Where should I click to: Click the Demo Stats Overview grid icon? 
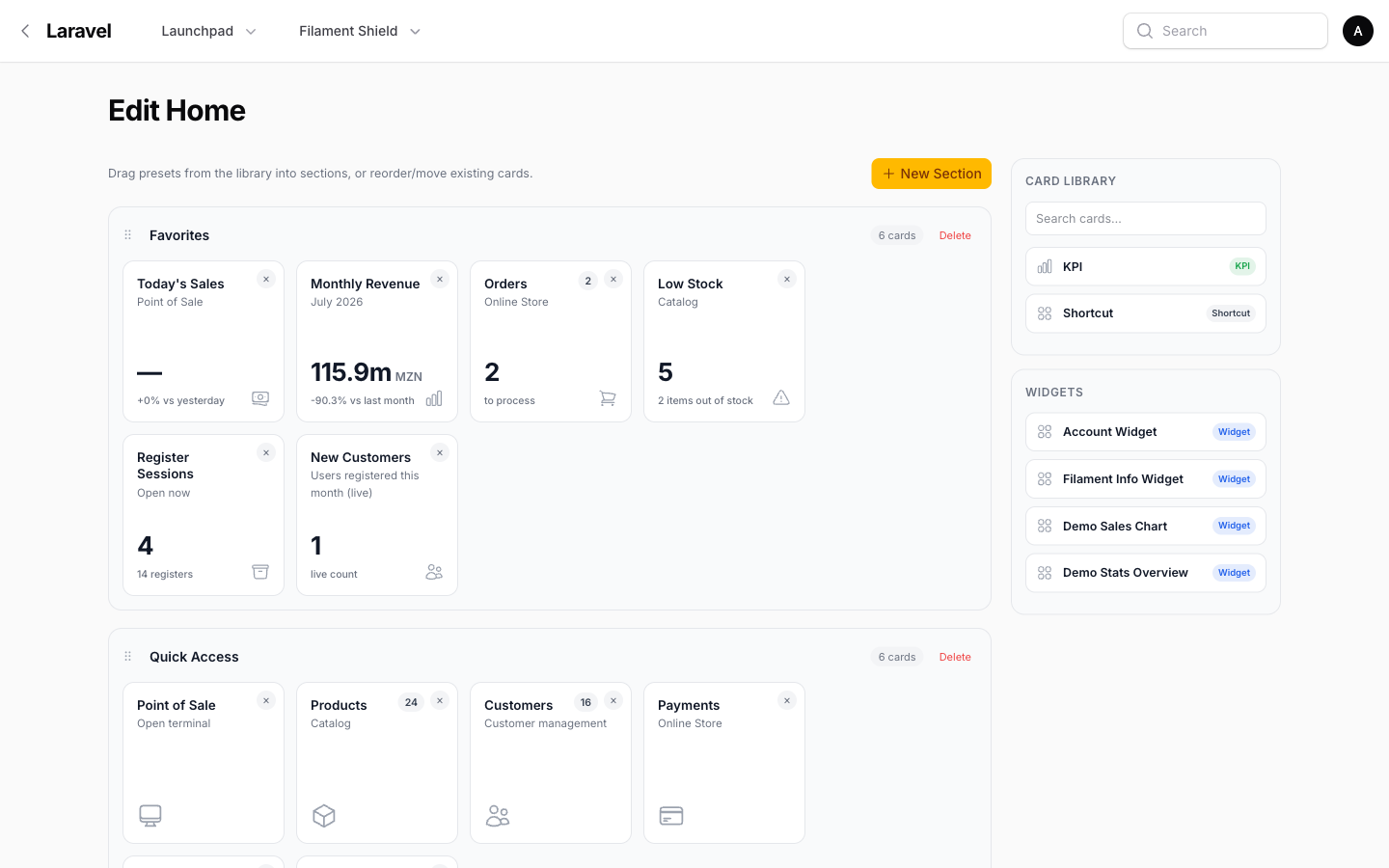coord(1045,573)
